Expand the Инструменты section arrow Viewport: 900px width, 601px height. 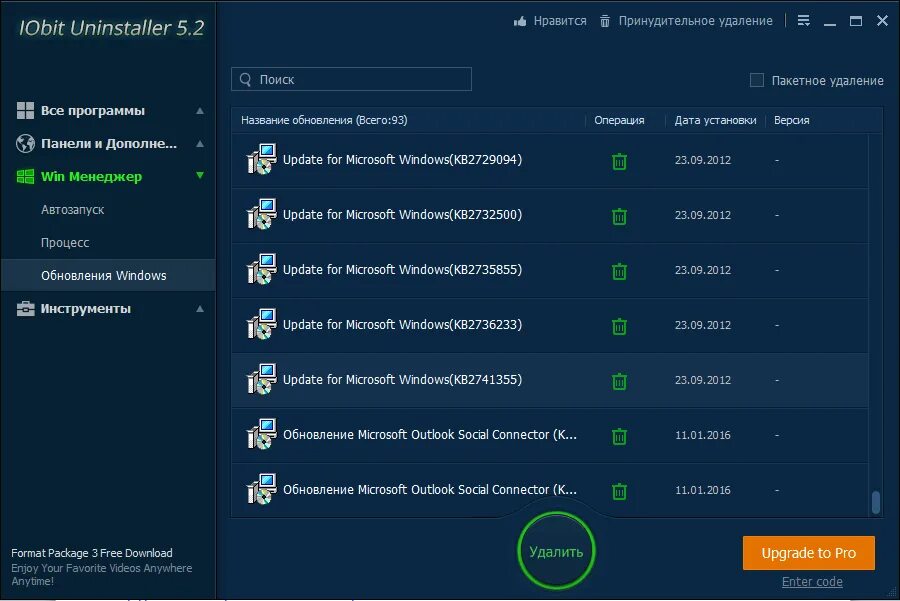pos(200,309)
